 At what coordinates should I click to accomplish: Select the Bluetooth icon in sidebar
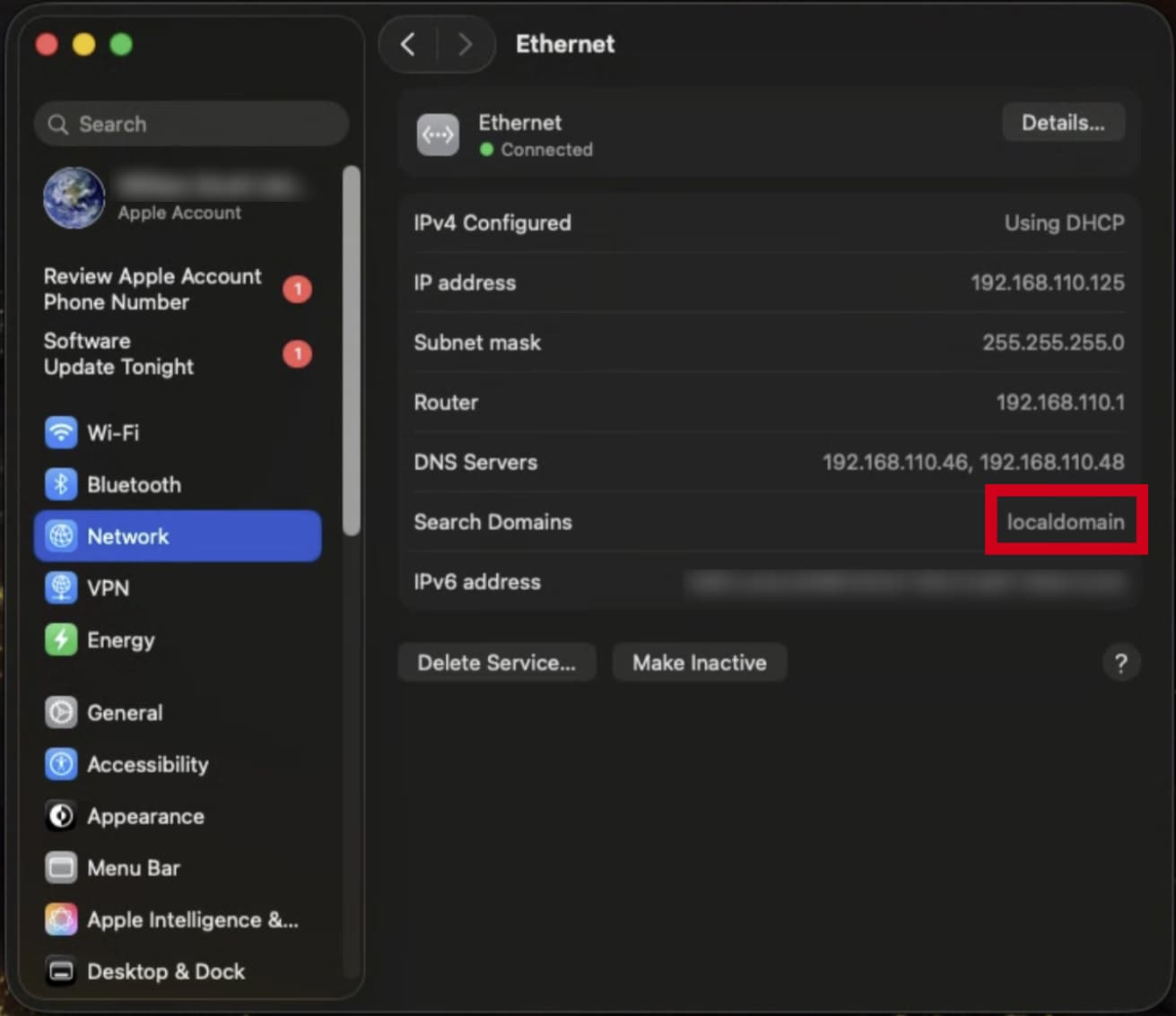61,485
